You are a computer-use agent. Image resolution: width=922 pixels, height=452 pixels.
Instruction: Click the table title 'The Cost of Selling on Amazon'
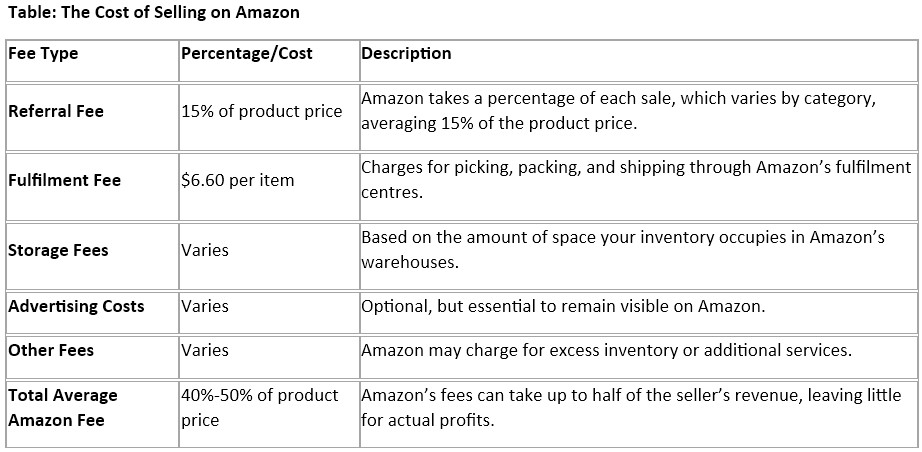pos(153,13)
